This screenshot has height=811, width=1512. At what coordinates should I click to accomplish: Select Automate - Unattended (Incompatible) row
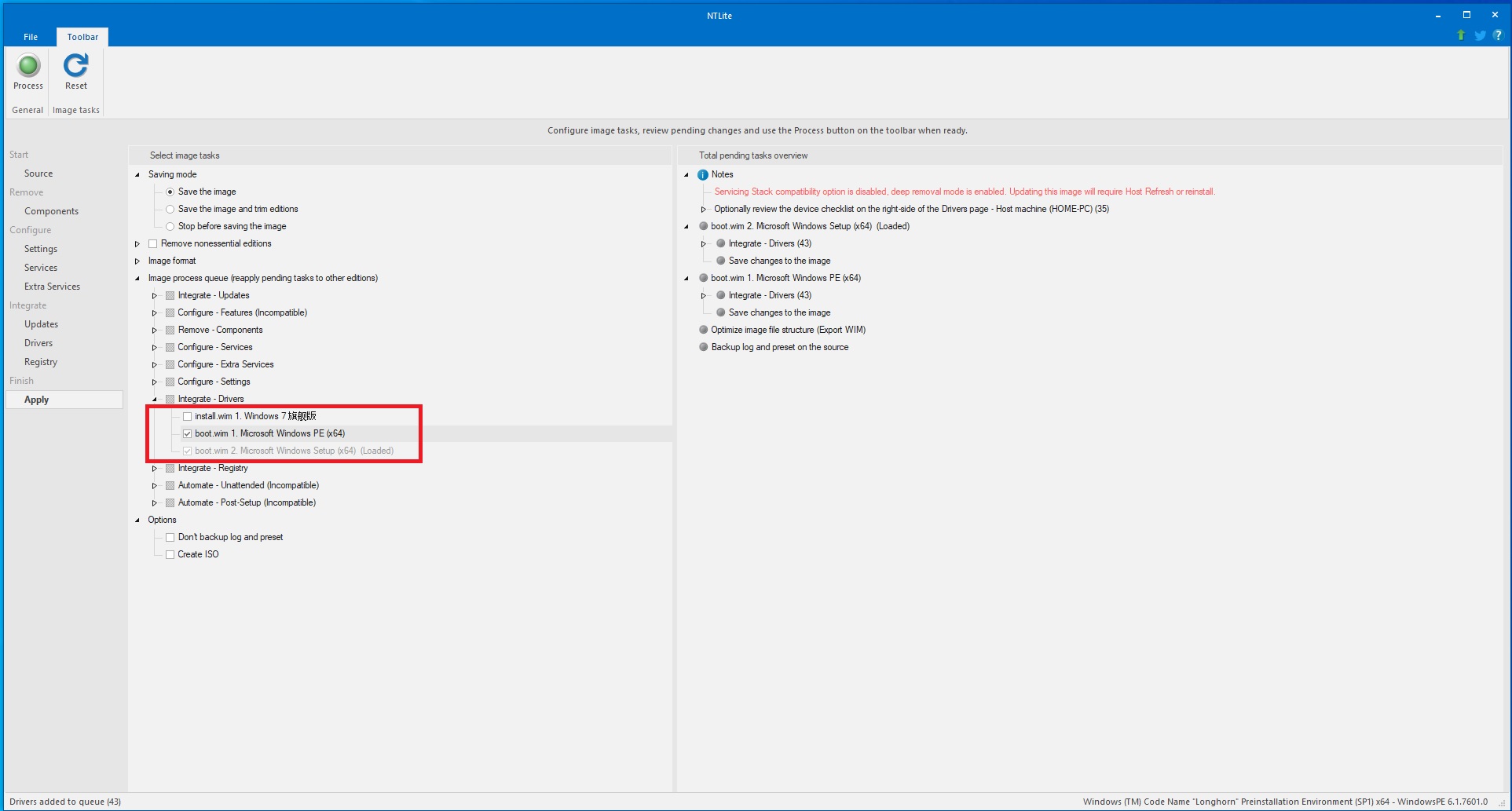coord(248,485)
